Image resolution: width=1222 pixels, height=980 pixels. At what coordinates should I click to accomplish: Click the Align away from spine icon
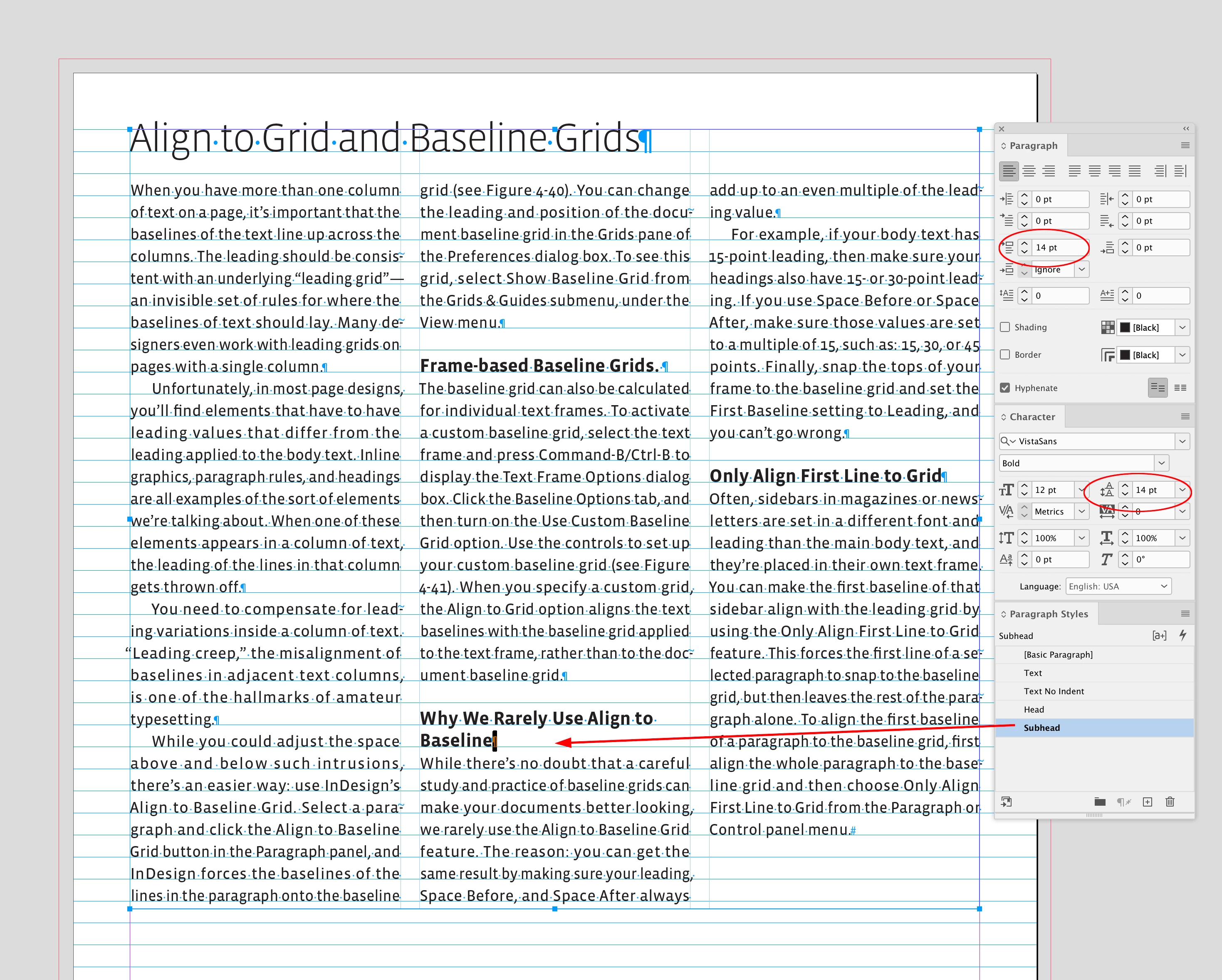point(1180,171)
